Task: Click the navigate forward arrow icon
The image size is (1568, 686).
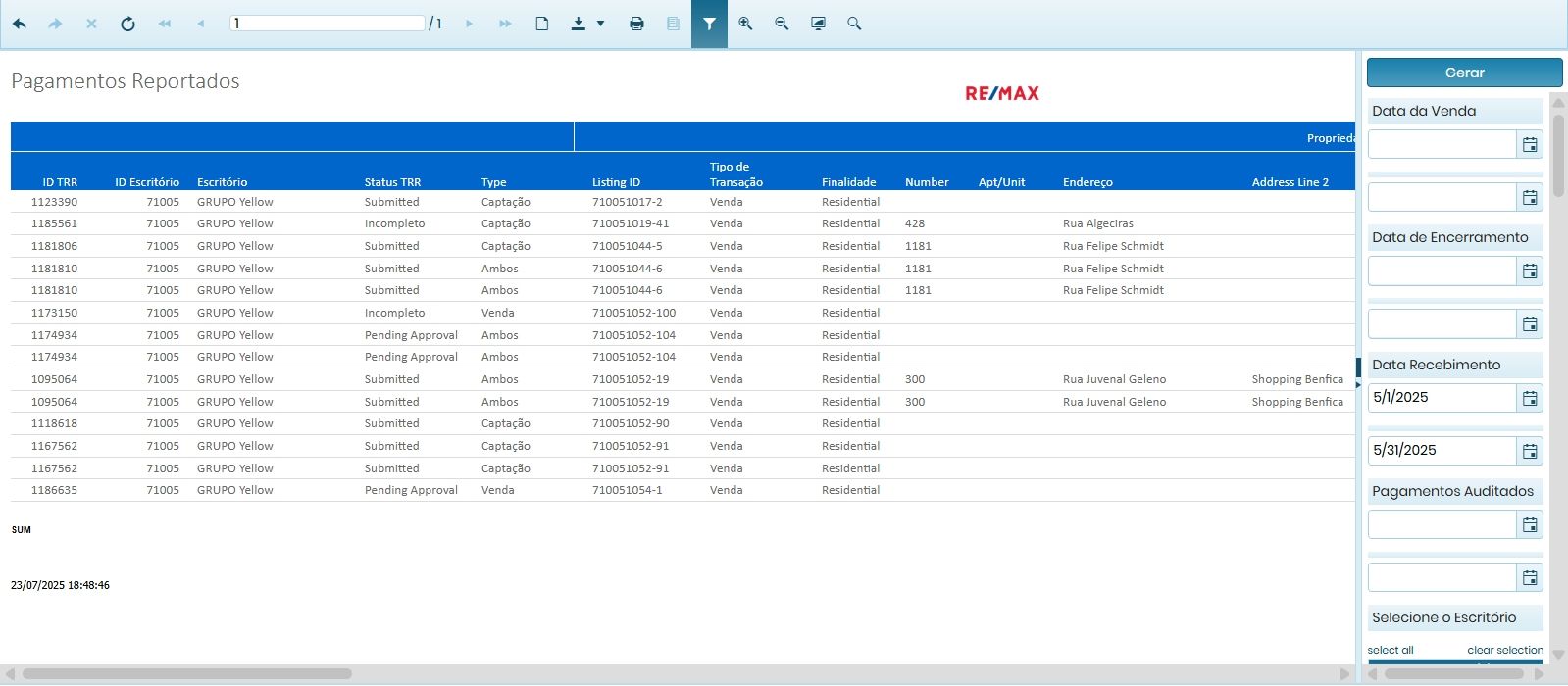Action: pos(55,24)
